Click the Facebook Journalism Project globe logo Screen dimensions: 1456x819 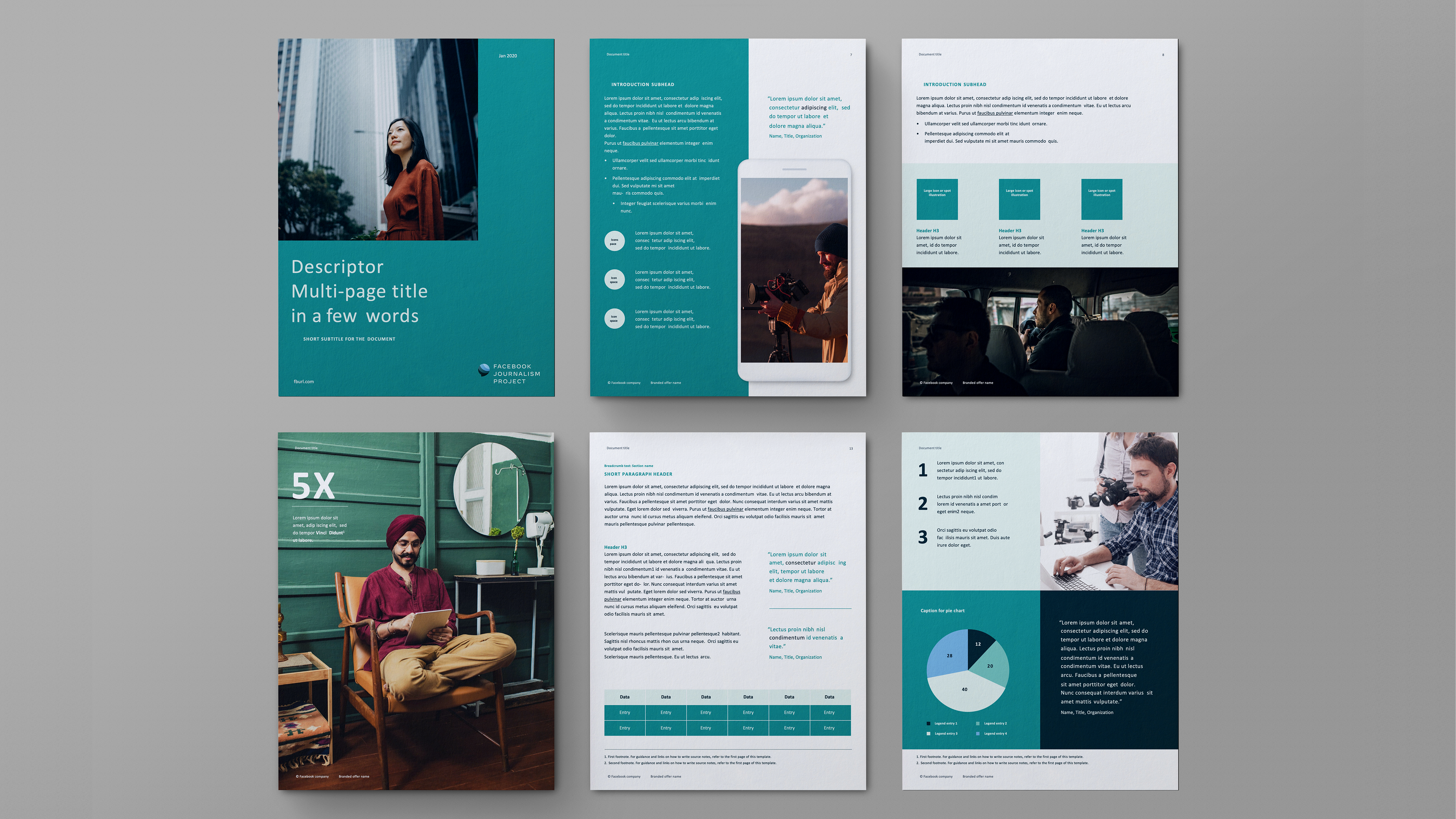click(484, 370)
